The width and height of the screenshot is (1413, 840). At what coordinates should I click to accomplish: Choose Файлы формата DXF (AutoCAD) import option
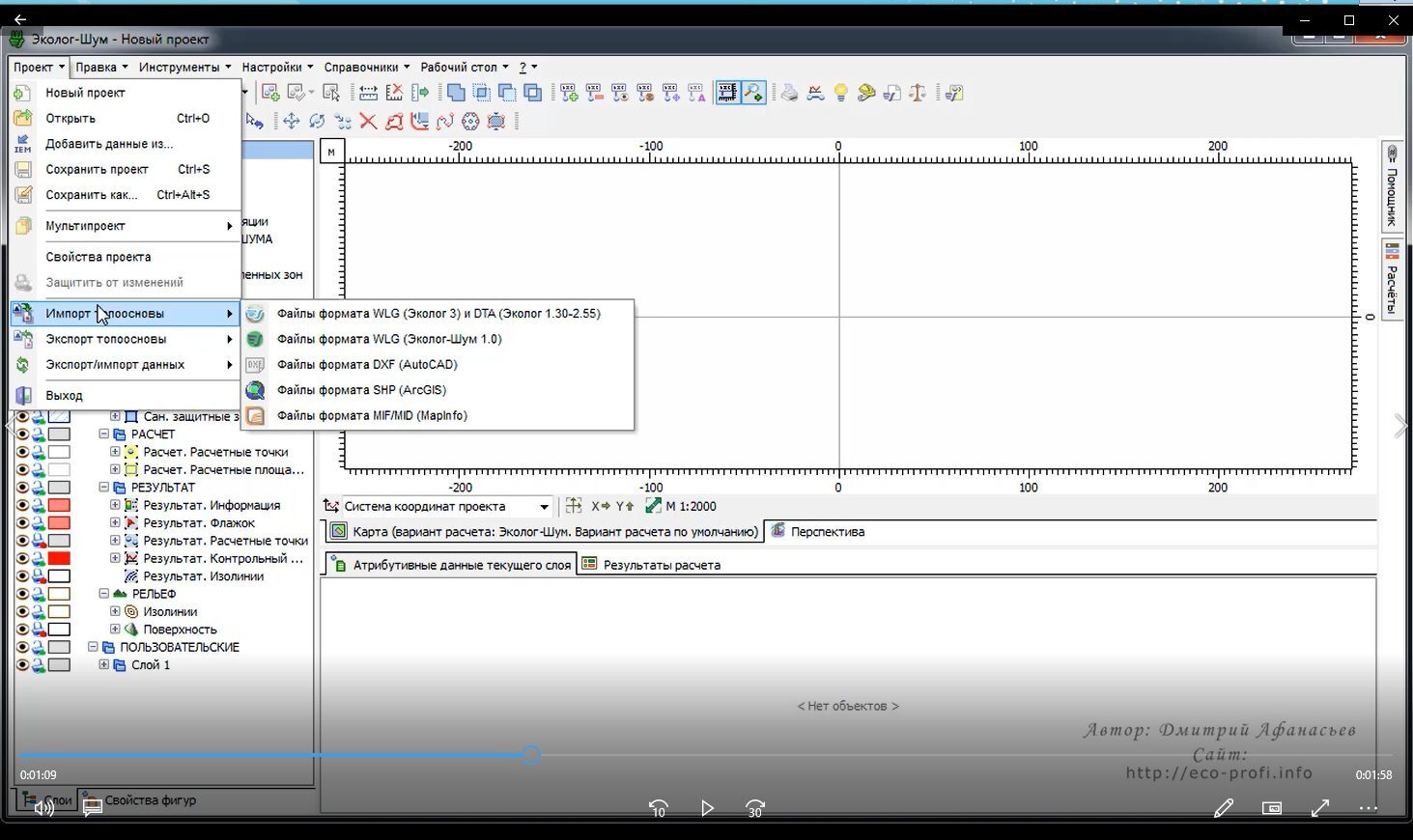click(x=367, y=365)
